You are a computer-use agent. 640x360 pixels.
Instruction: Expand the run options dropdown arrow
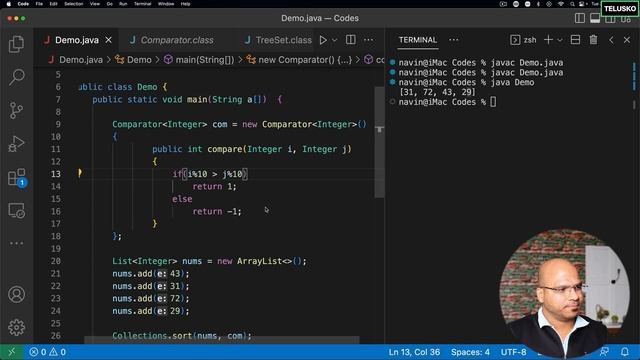pos(335,40)
